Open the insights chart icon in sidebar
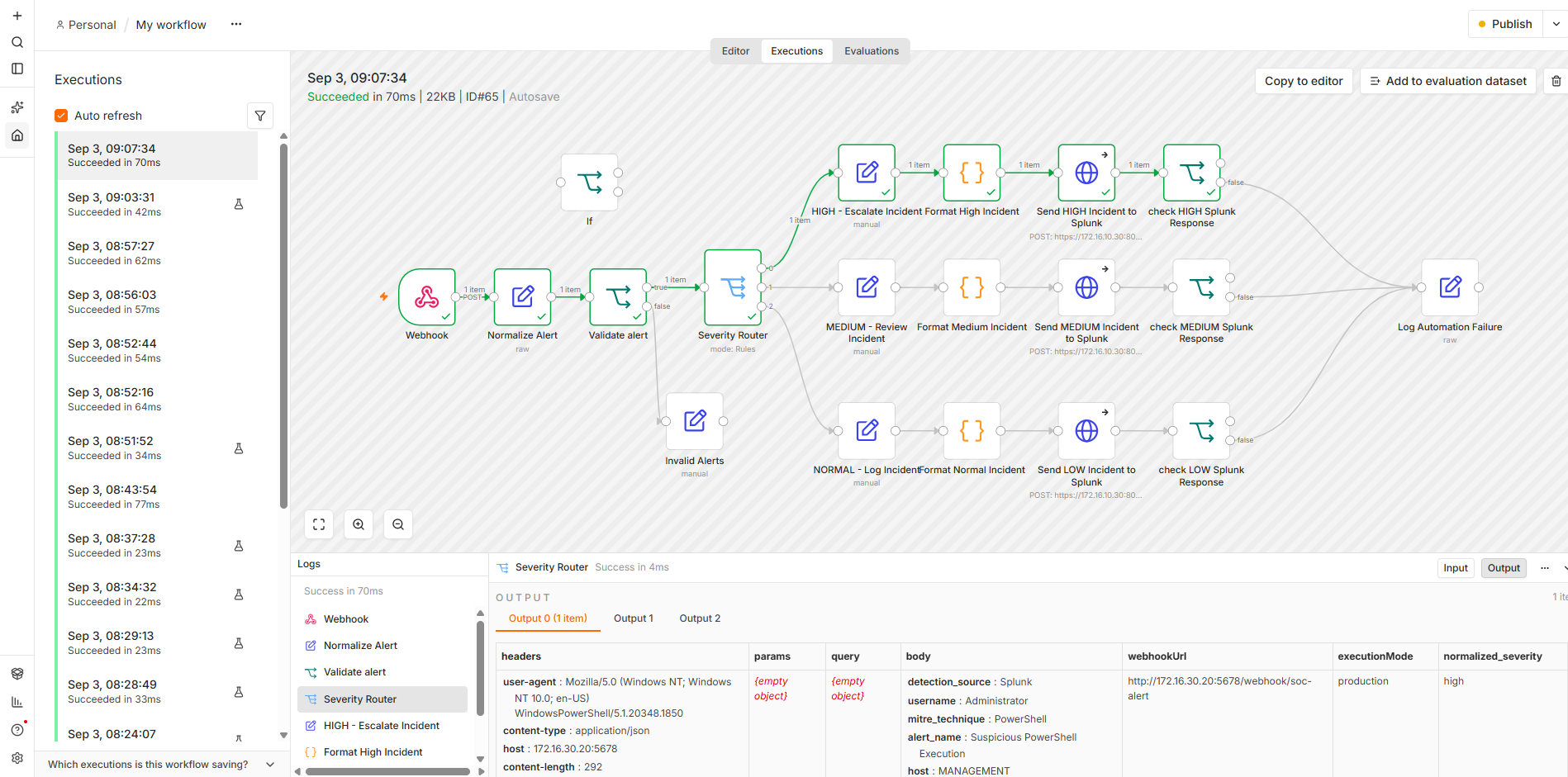The image size is (1568, 777). click(x=17, y=702)
